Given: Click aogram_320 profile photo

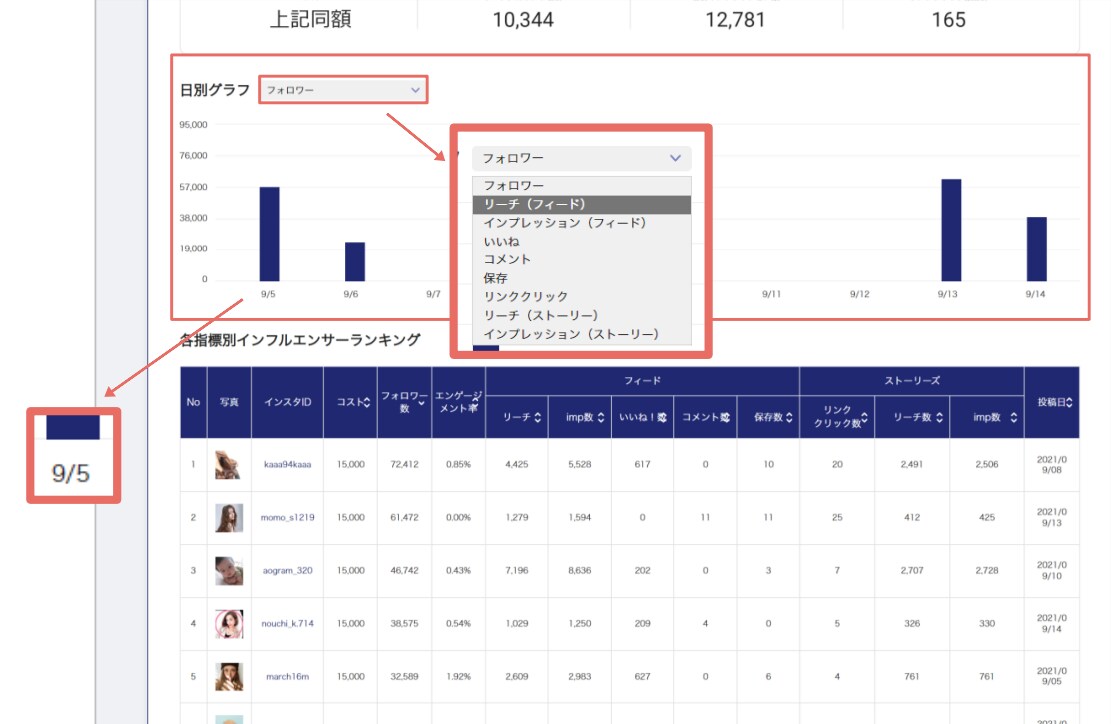Looking at the screenshot, I should click(229, 571).
